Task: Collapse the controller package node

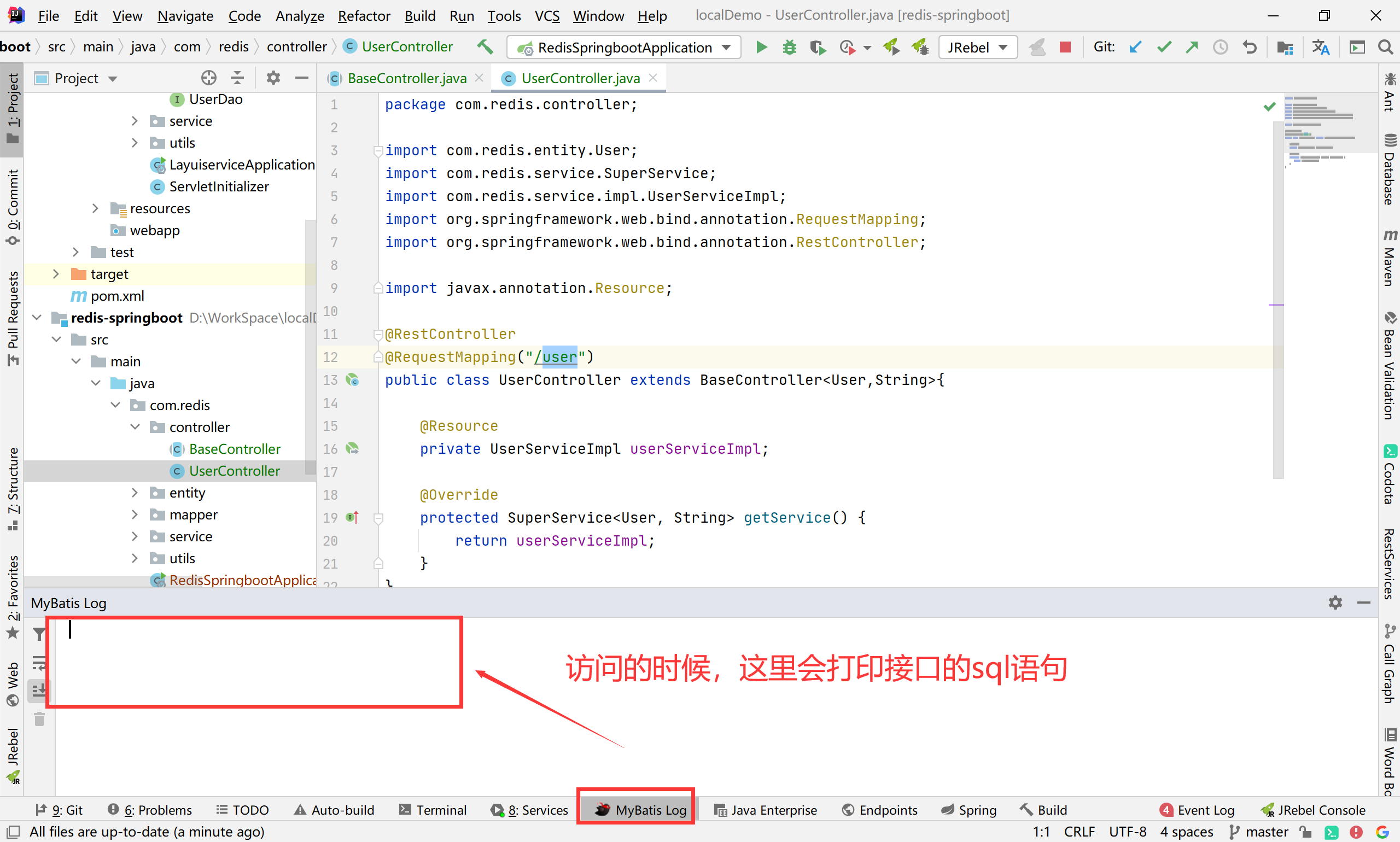Action: pos(135,426)
